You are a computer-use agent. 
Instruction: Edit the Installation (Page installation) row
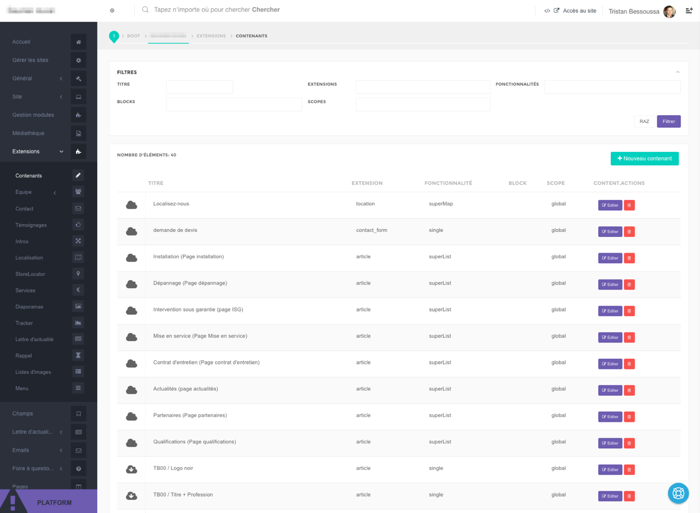[x=610, y=258]
